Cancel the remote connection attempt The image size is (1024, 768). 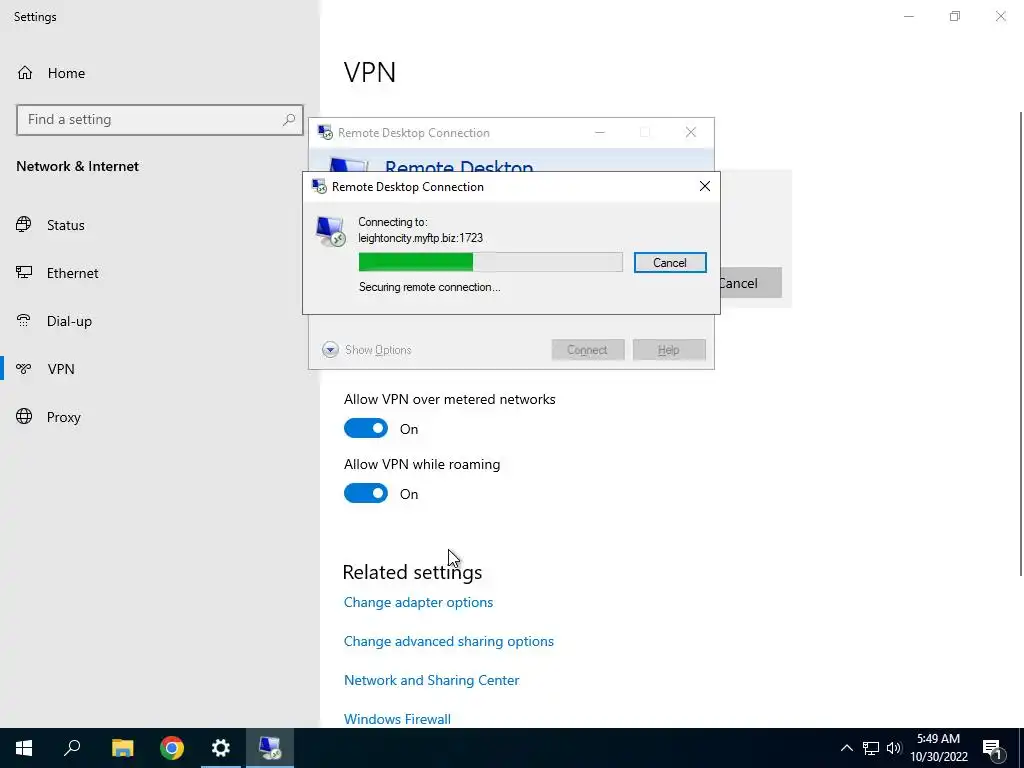pyautogui.click(x=670, y=263)
